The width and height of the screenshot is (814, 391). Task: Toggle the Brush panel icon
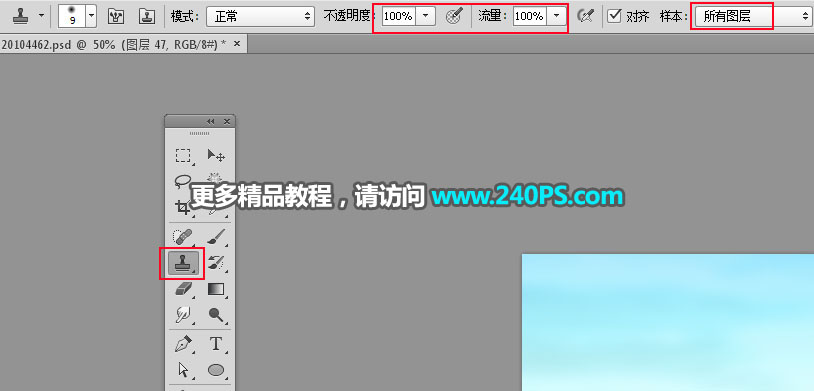tap(115, 16)
